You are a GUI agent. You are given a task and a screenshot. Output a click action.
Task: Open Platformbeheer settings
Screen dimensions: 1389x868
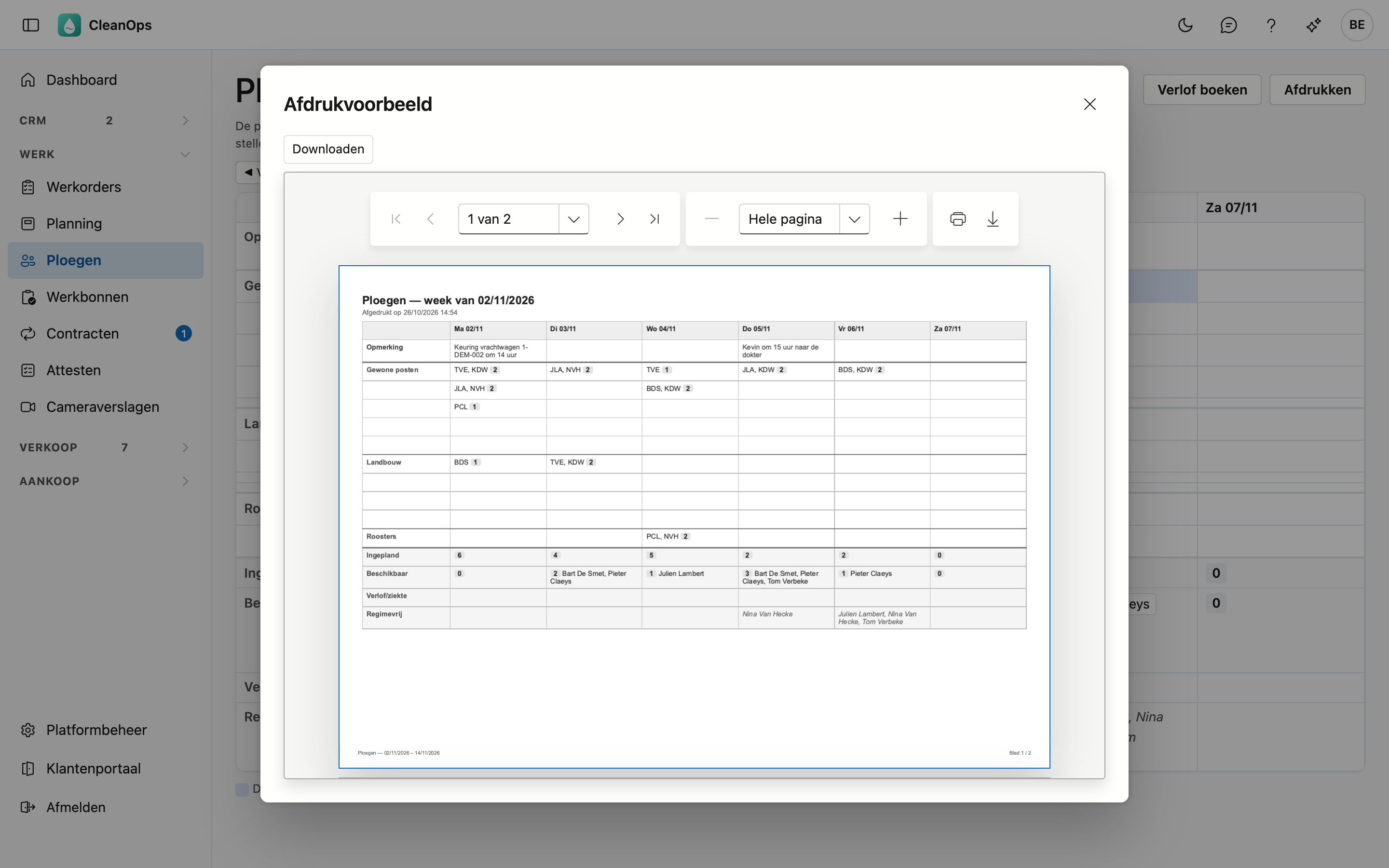[x=106, y=730]
